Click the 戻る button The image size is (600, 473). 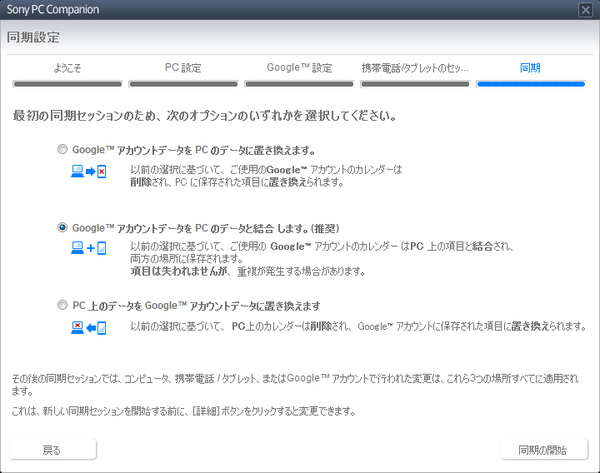coord(52,449)
